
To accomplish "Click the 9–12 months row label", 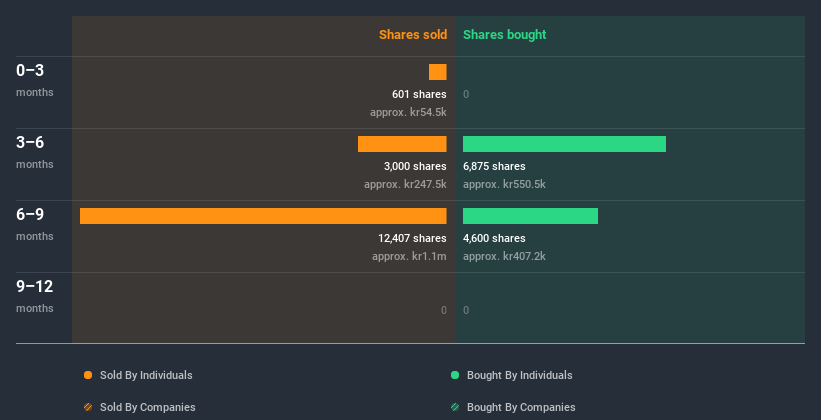I will tap(35, 296).
